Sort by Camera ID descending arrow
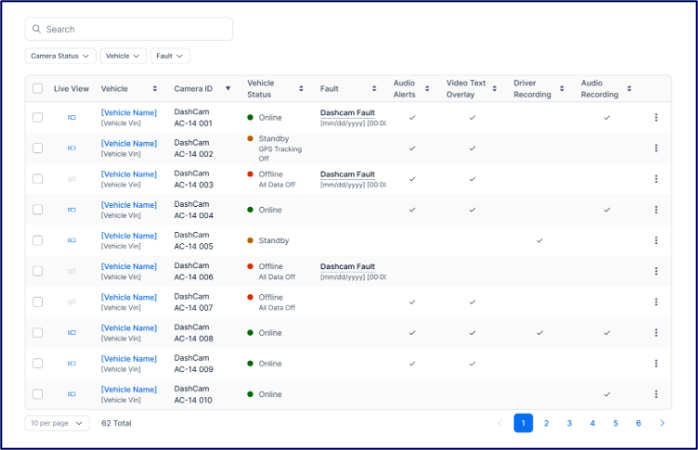 tap(228, 88)
